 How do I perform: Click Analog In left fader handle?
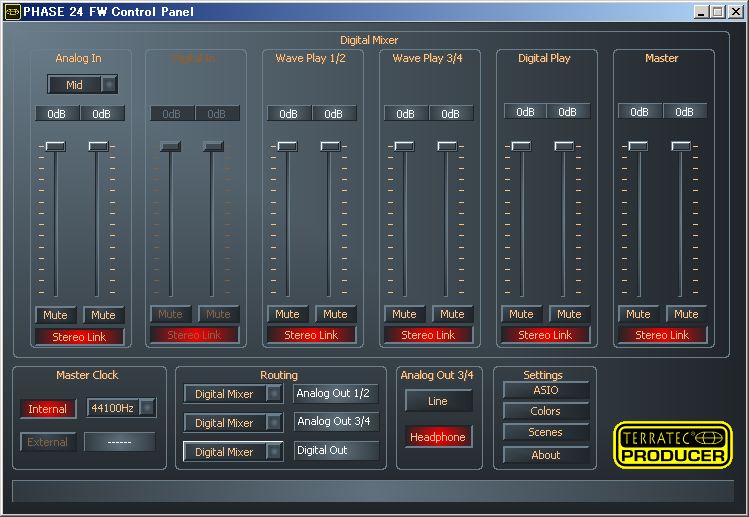[x=55, y=146]
